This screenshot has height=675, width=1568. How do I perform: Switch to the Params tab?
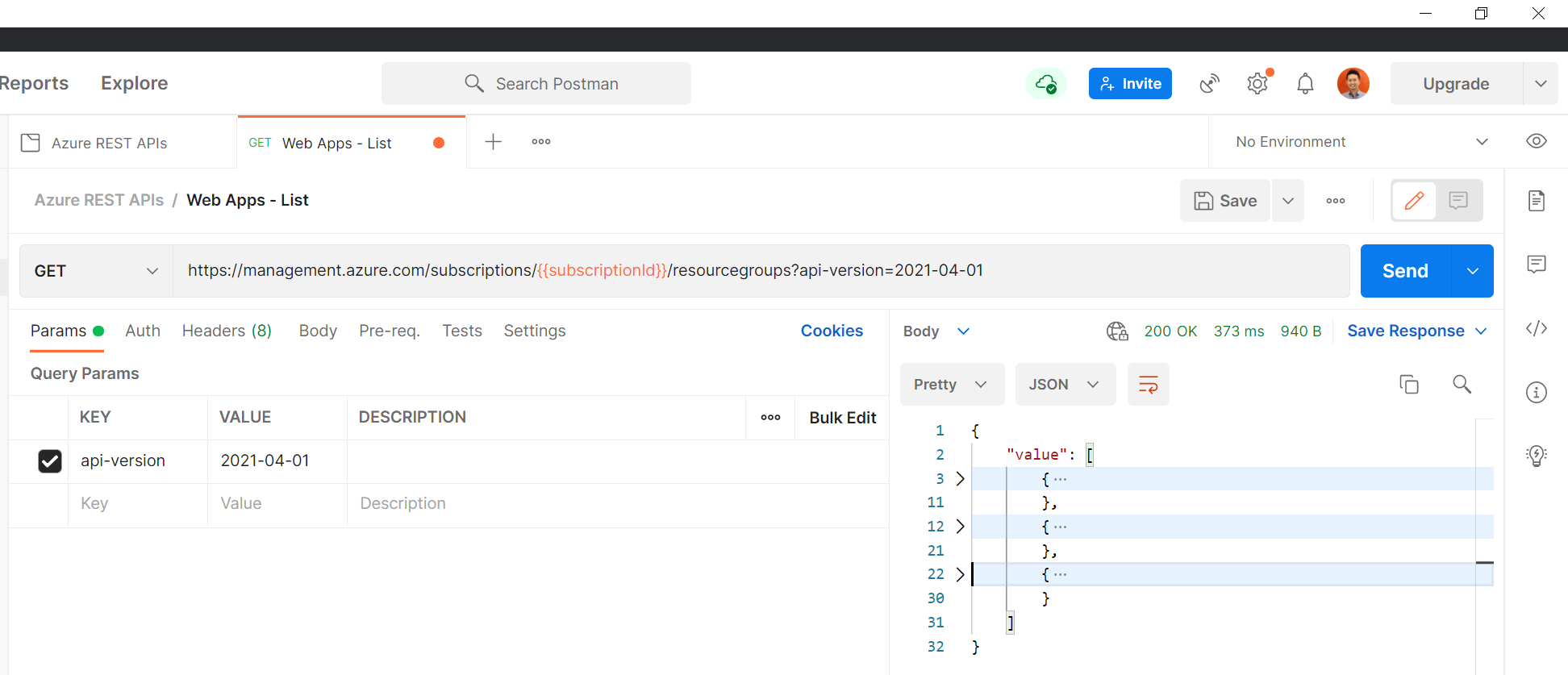click(67, 331)
